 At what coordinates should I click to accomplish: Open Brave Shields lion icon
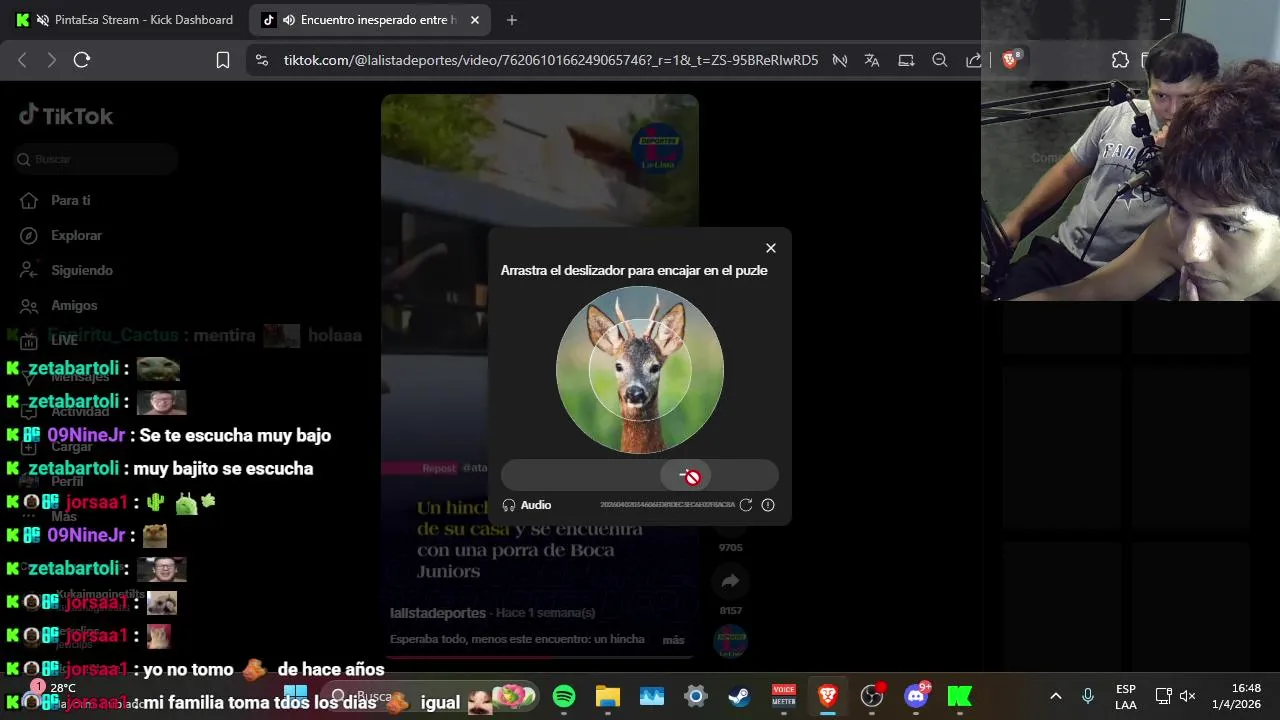pyautogui.click(x=1010, y=60)
